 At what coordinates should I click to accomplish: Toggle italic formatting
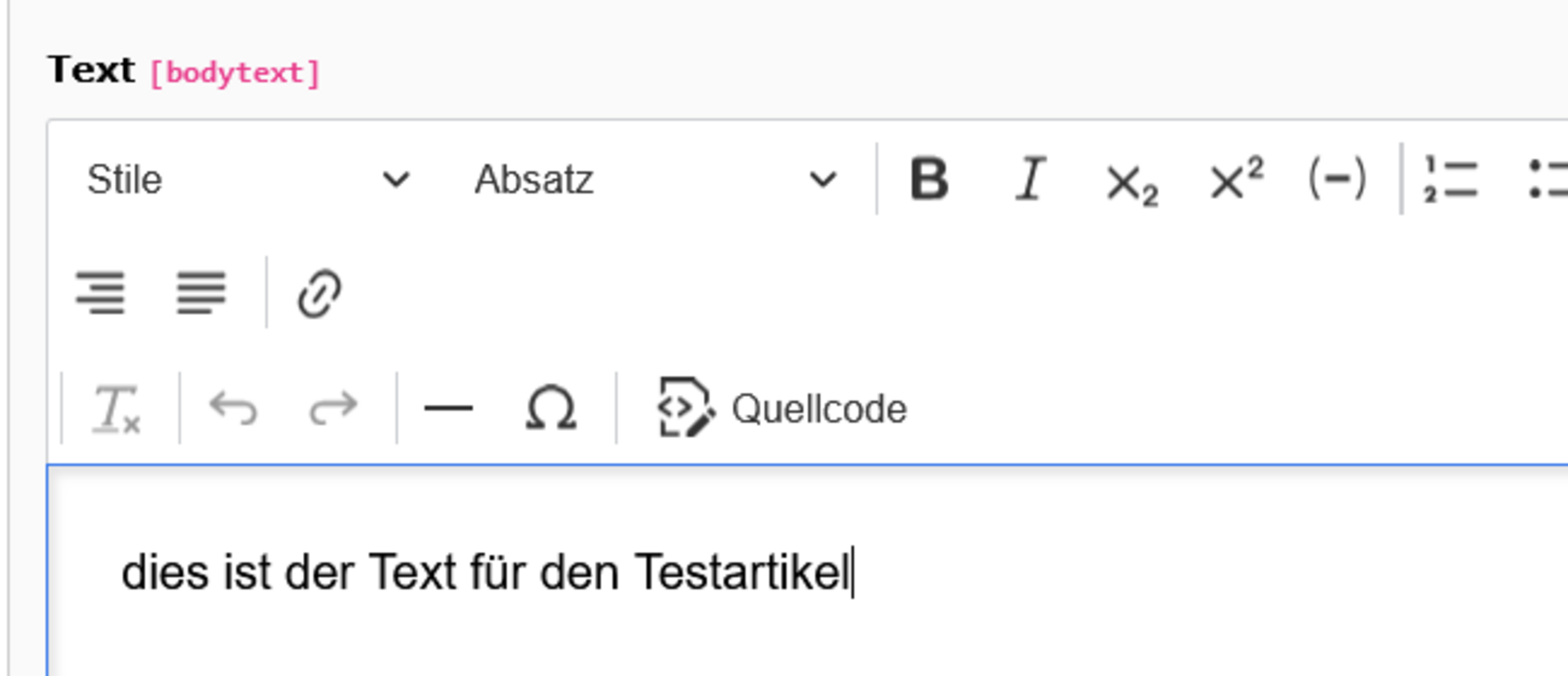pos(1030,180)
